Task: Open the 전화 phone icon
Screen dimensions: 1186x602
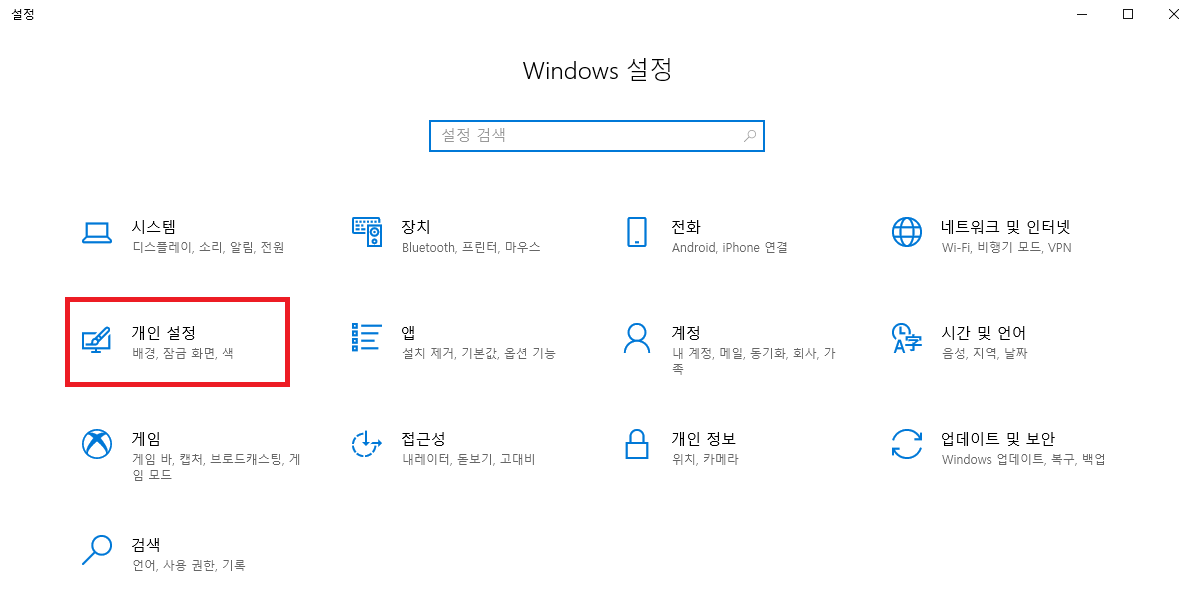Action: tap(637, 232)
